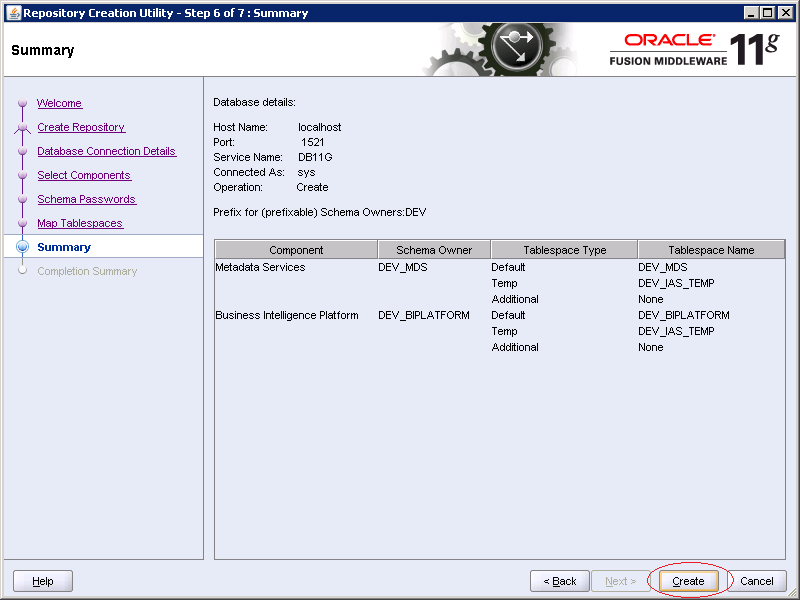This screenshot has height=600, width=800.
Task: Open the Welcome step link
Action: [59, 103]
